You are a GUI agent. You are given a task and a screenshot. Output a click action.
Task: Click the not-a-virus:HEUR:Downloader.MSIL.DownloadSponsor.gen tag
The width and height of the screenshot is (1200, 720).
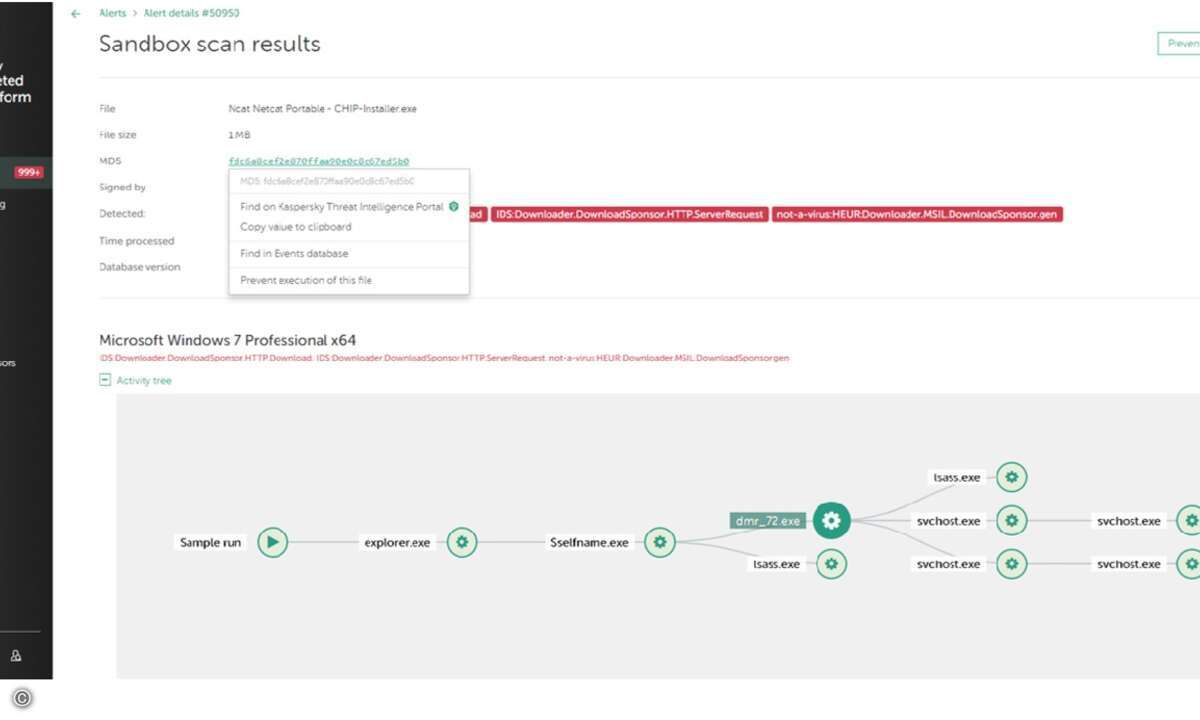pyautogui.click(x=917, y=214)
